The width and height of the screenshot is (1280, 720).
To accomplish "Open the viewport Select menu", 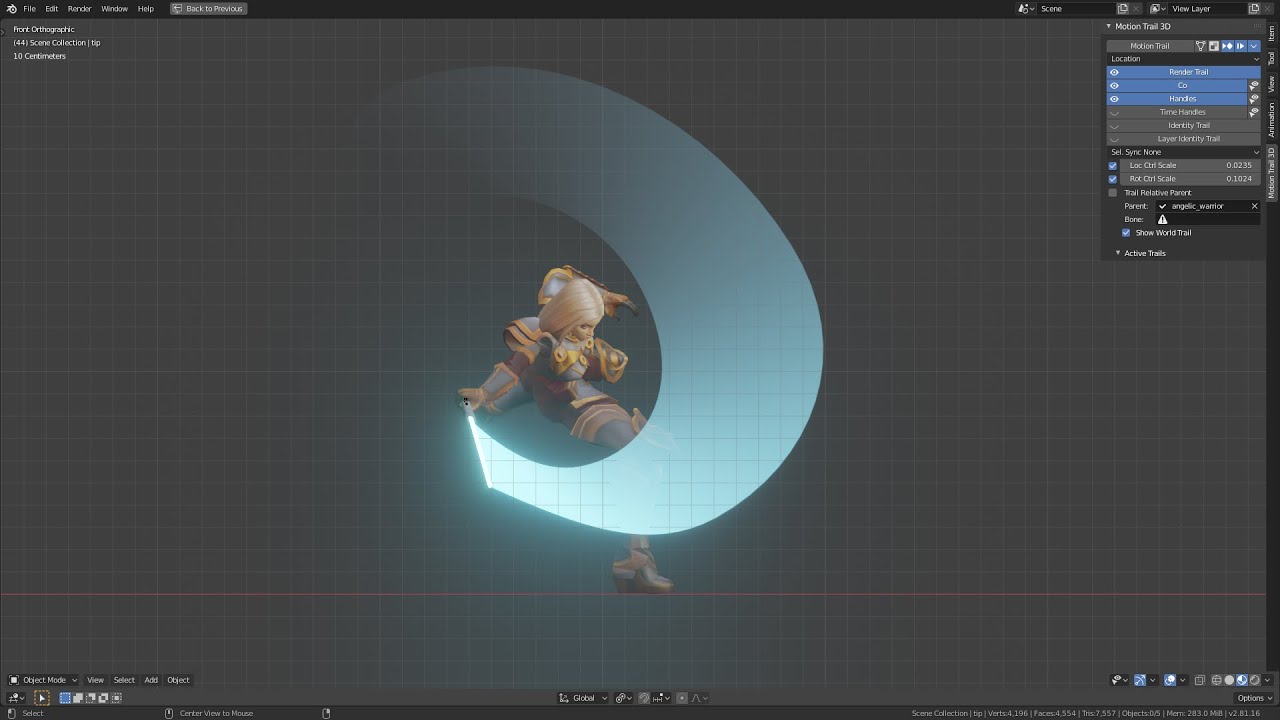I will [124, 680].
